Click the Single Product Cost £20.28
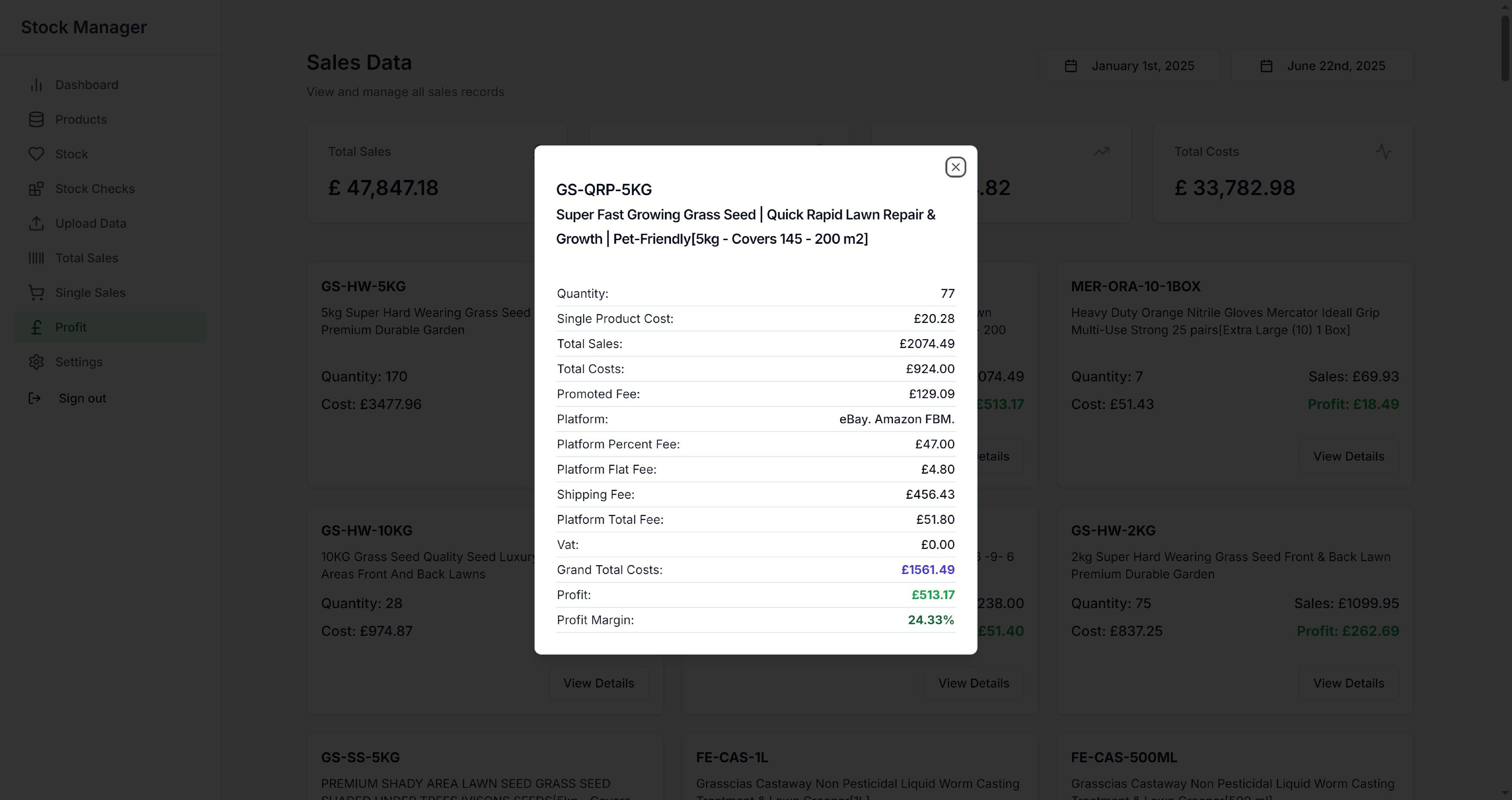This screenshot has width=1512, height=800. pos(934,319)
